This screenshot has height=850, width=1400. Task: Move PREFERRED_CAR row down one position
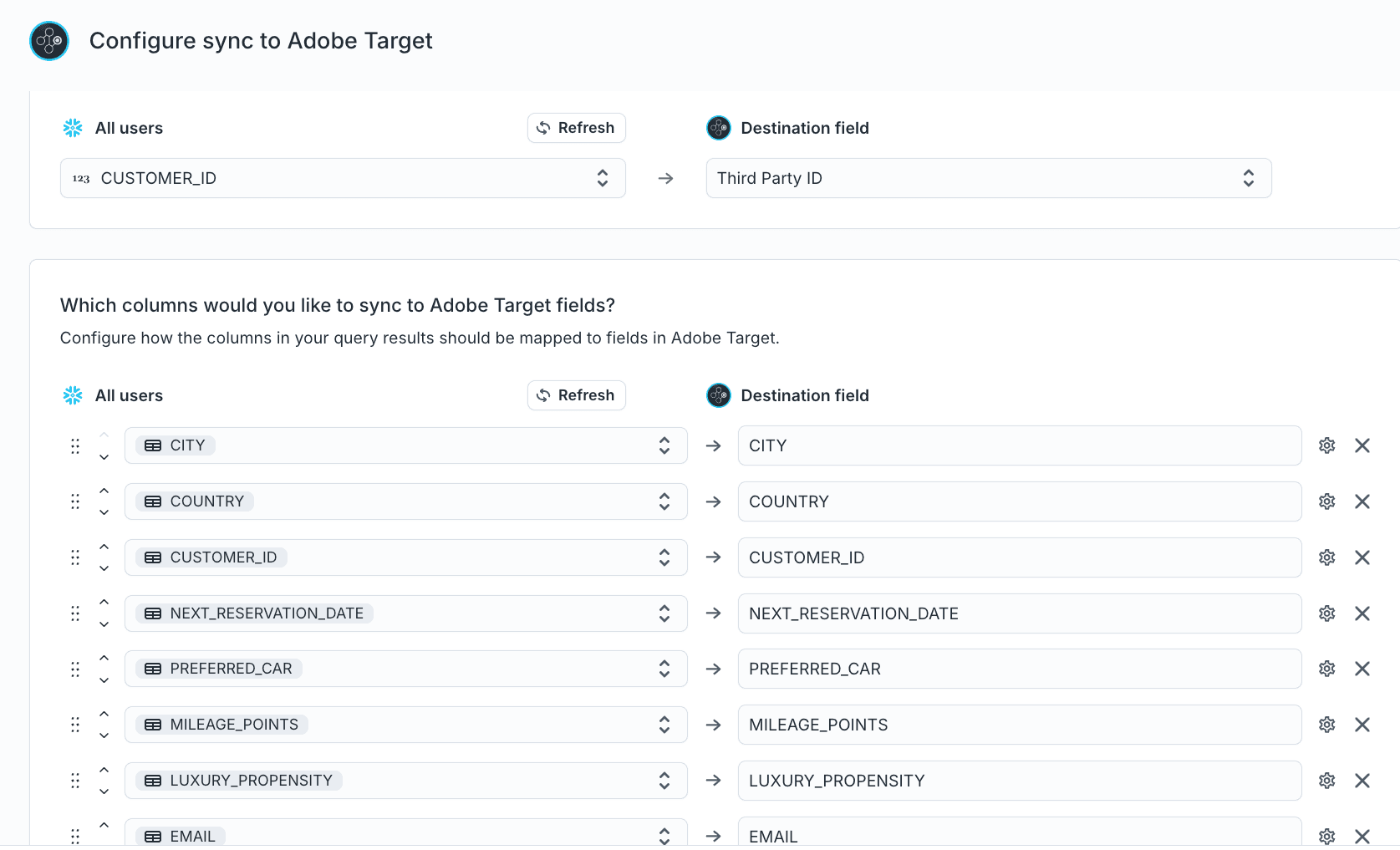click(104, 680)
